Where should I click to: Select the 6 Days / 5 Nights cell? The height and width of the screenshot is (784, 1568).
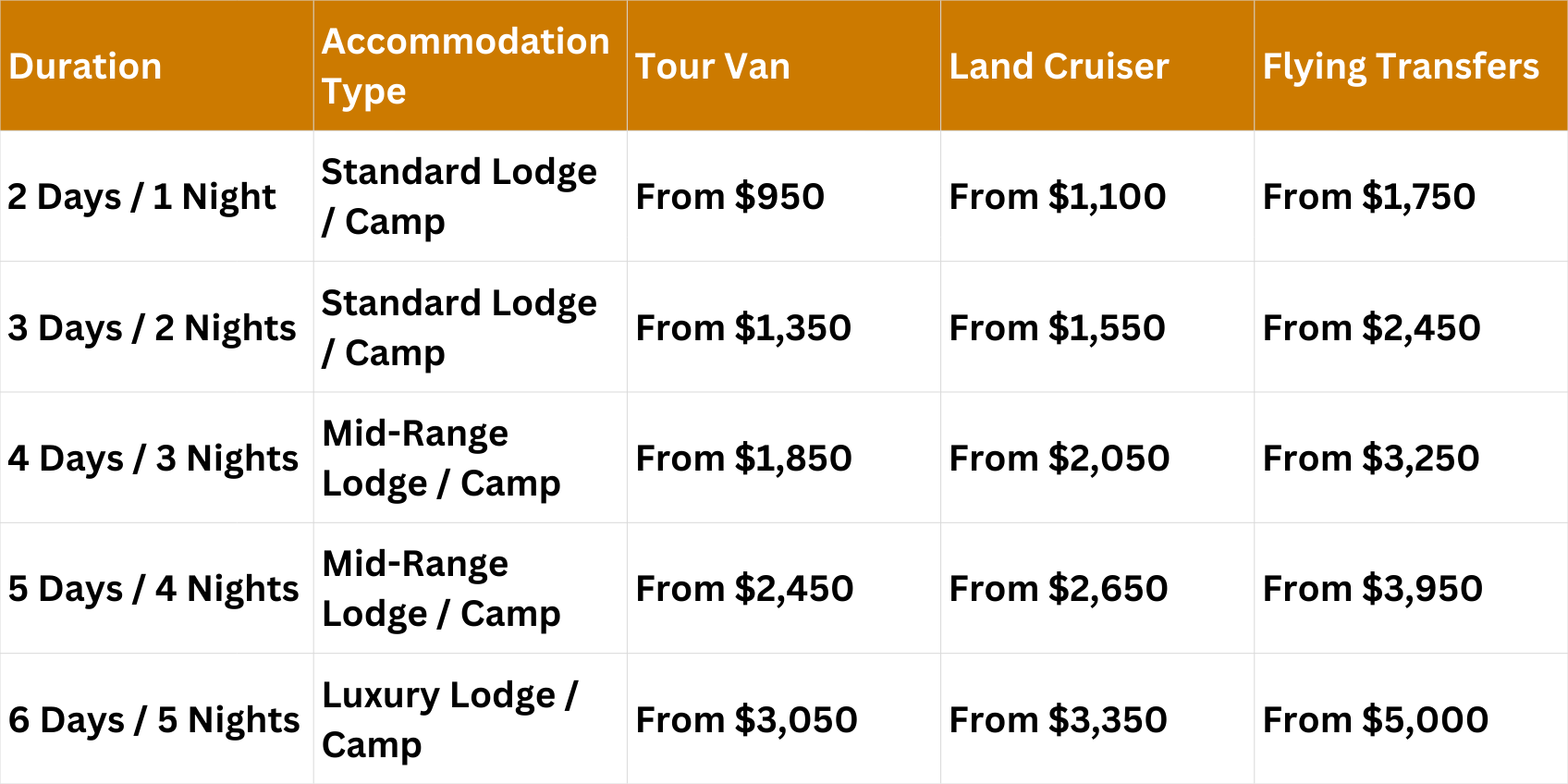click(x=153, y=720)
